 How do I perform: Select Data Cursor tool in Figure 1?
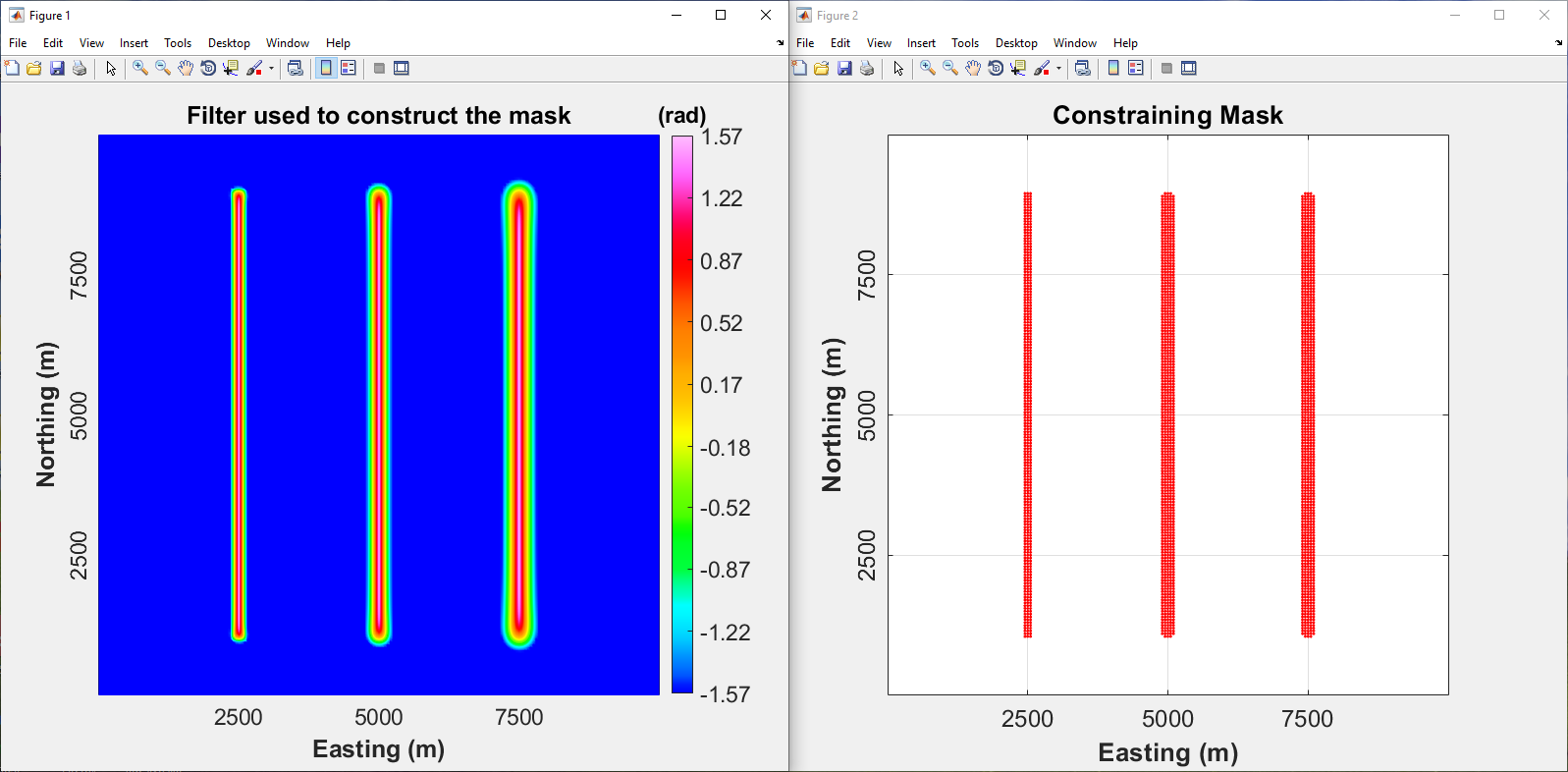click(231, 68)
